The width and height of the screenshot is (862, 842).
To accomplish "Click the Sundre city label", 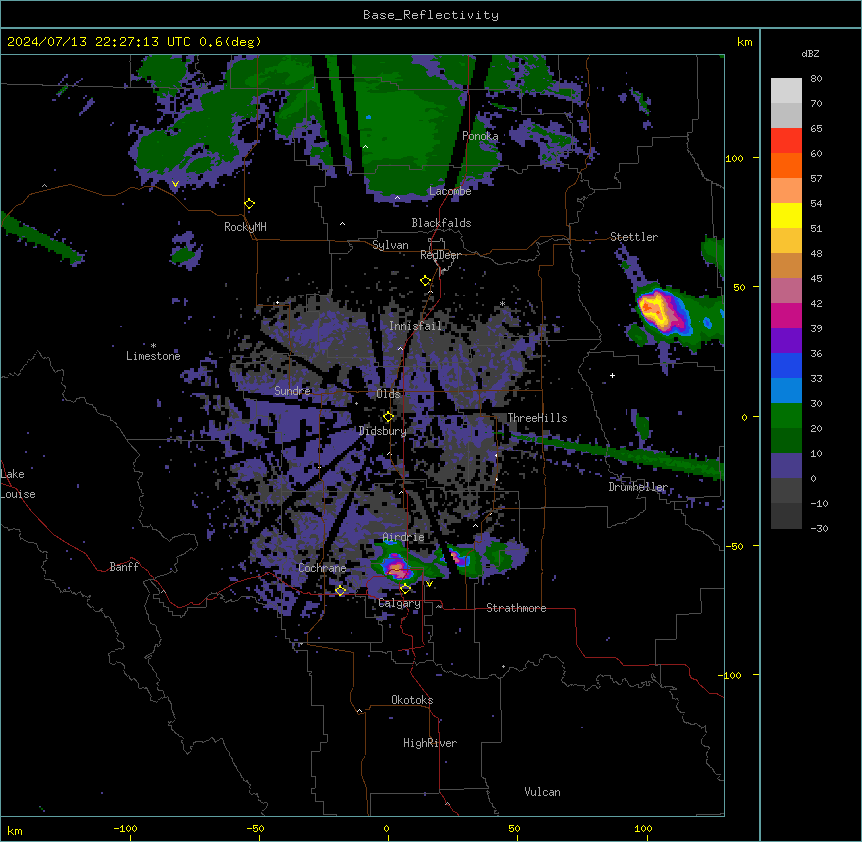I will [x=292, y=391].
